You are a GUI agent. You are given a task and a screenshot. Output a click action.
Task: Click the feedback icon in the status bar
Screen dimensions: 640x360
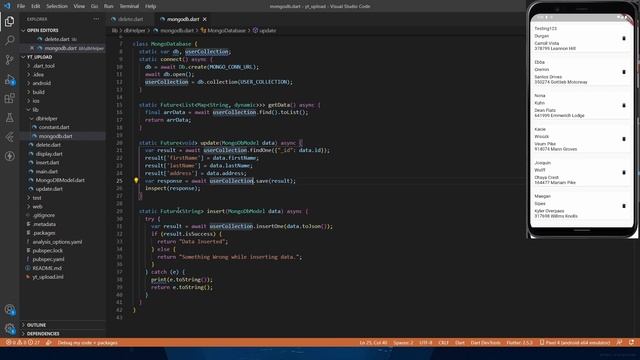619,342
